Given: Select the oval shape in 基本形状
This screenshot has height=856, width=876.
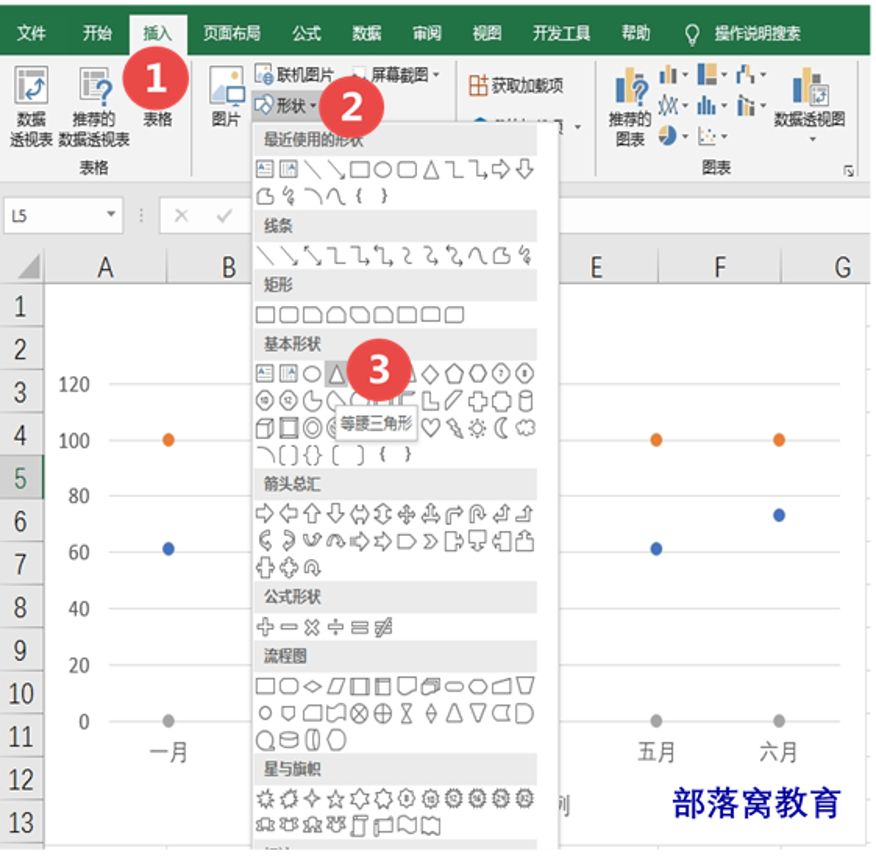Looking at the screenshot, I should point(312,374).
